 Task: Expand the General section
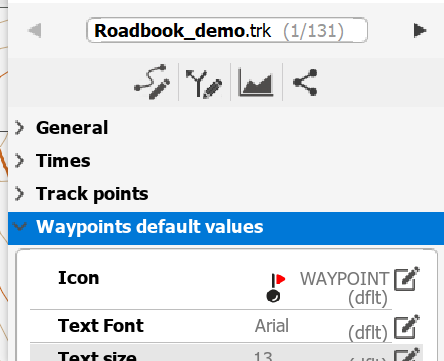tap(20, 128)
